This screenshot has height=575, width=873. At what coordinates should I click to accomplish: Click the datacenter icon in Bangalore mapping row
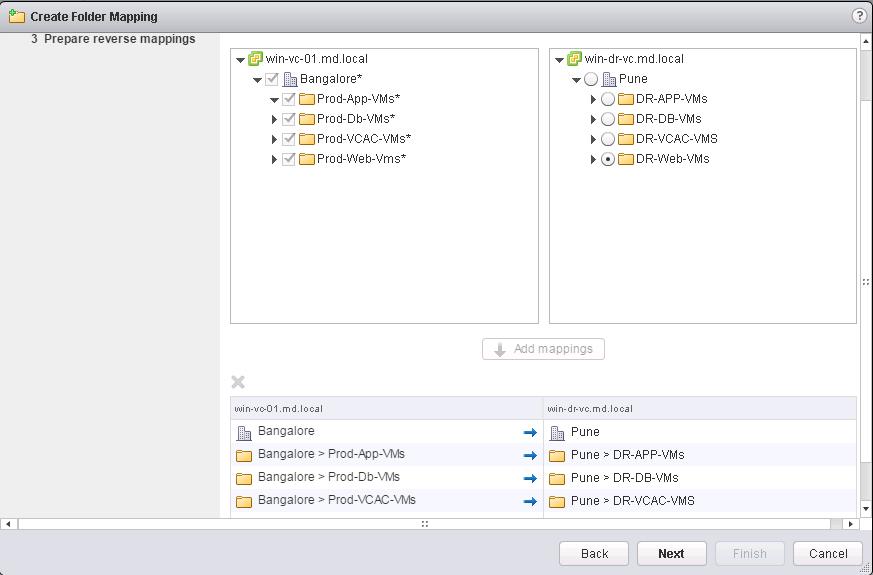click(x=244, y=433)
